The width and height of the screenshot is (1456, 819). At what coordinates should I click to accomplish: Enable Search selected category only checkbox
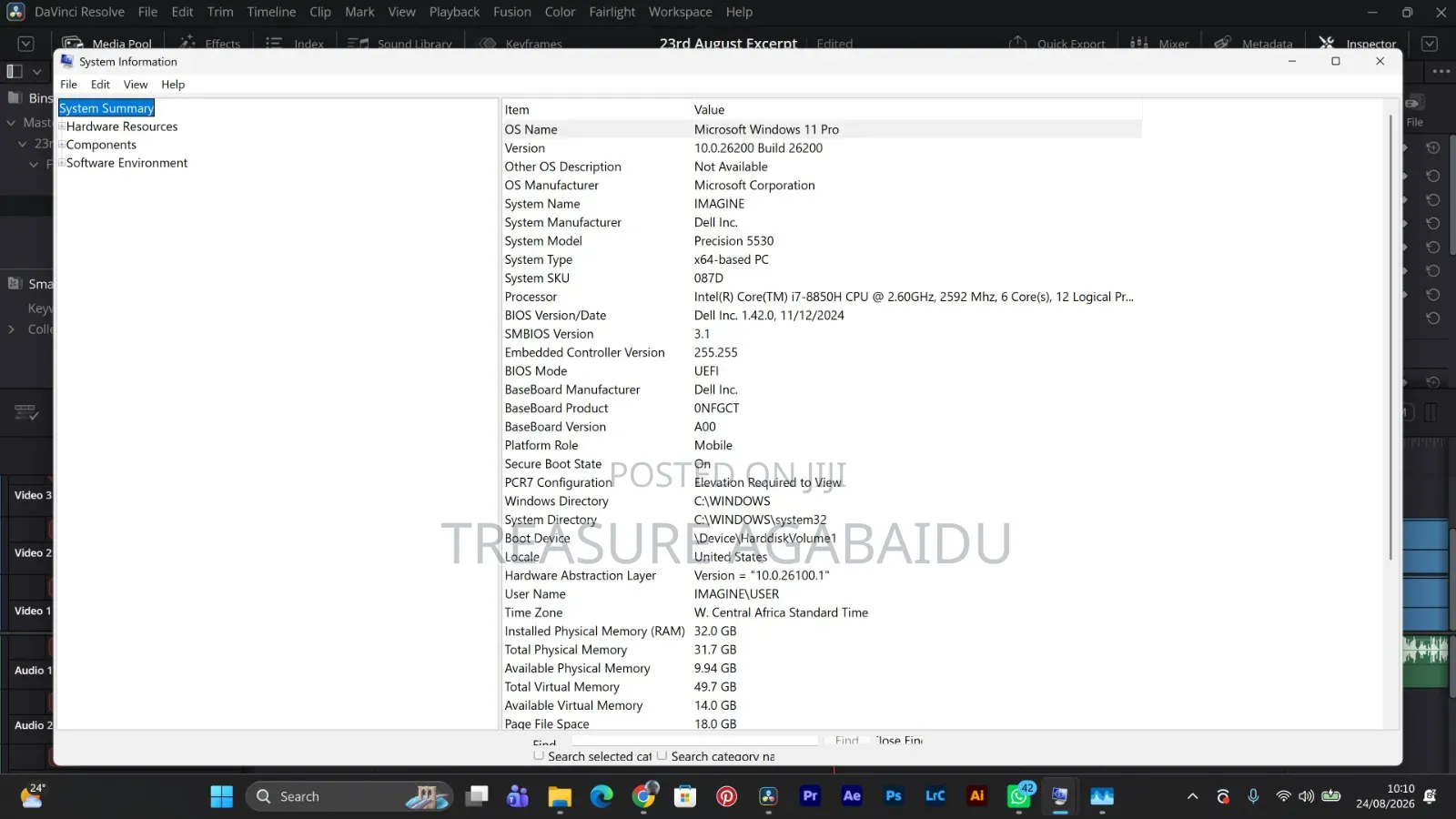tap(539, 755)
